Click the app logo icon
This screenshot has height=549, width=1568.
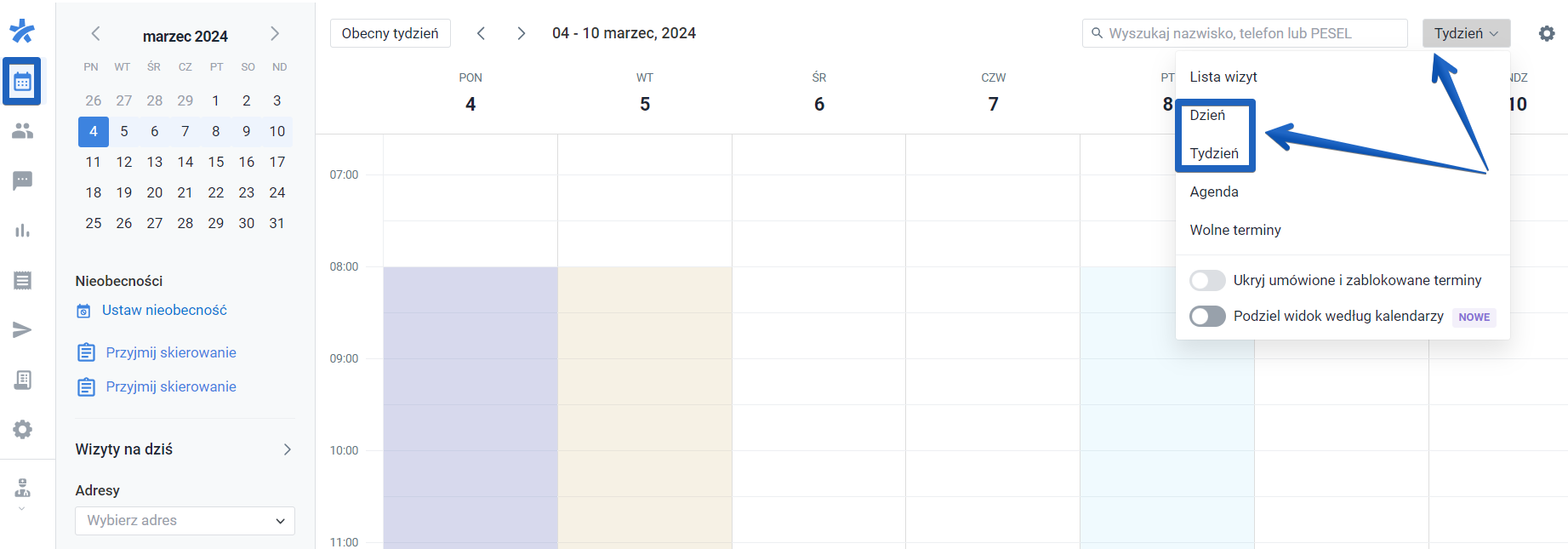(22, 31)
